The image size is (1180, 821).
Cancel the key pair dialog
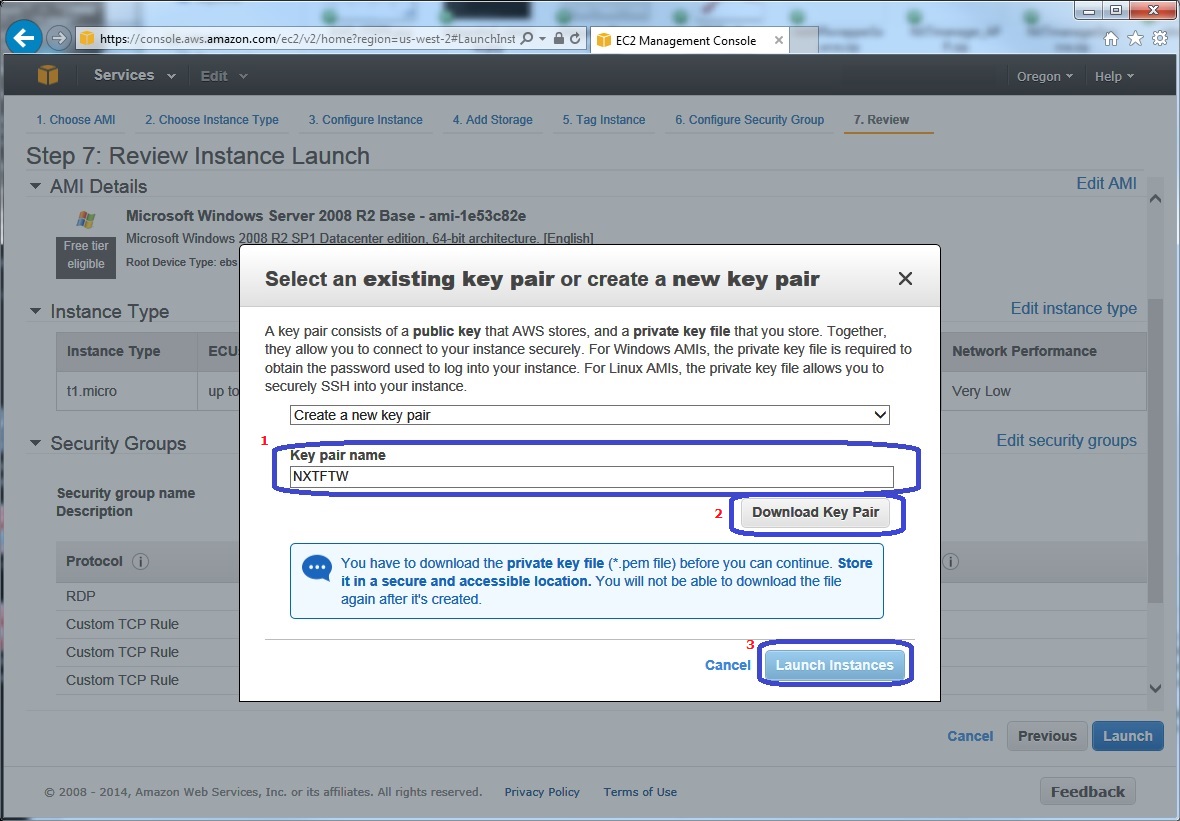[727, 665]
